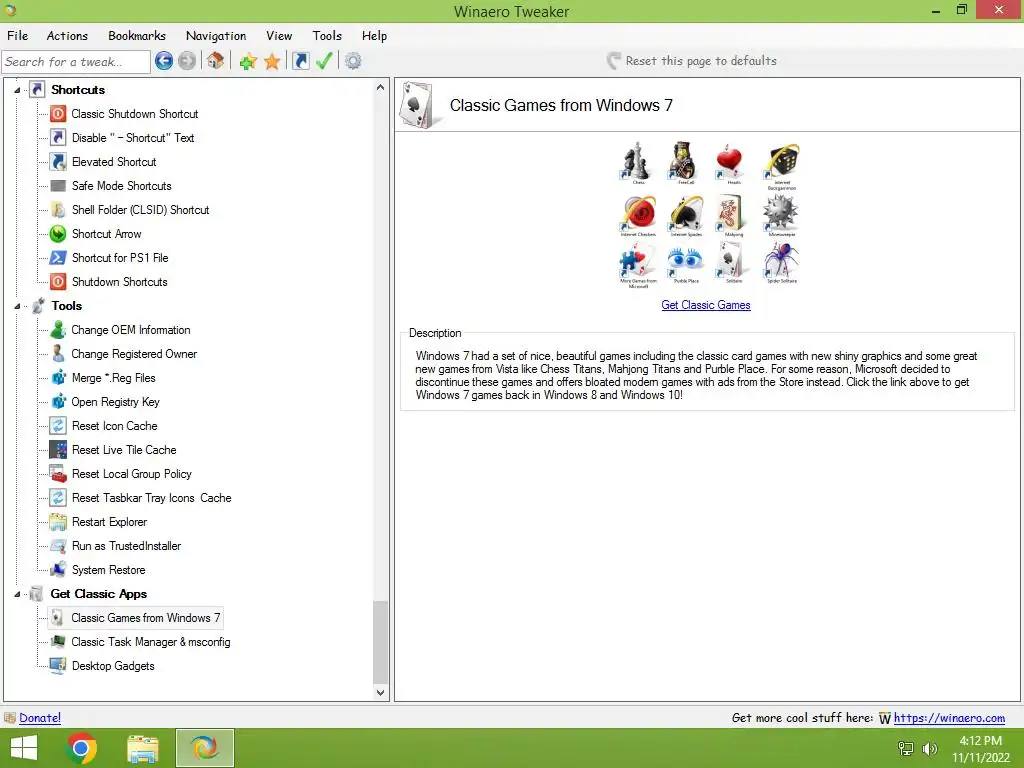This screenshot has height=768, width=1024.
Task: Click the Reset Local Group Policy icon
Action: (58, 474)
